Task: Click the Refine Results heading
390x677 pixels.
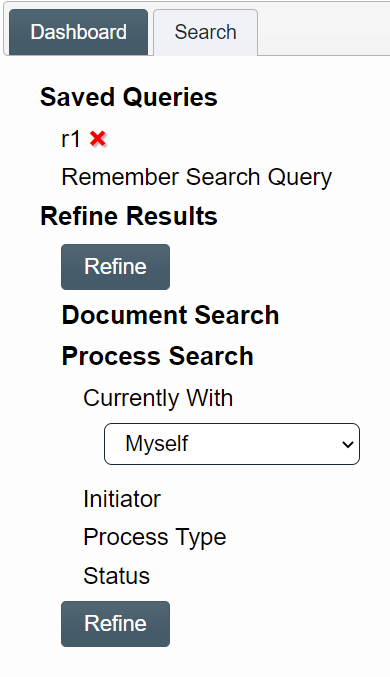Action: point(129,216)
